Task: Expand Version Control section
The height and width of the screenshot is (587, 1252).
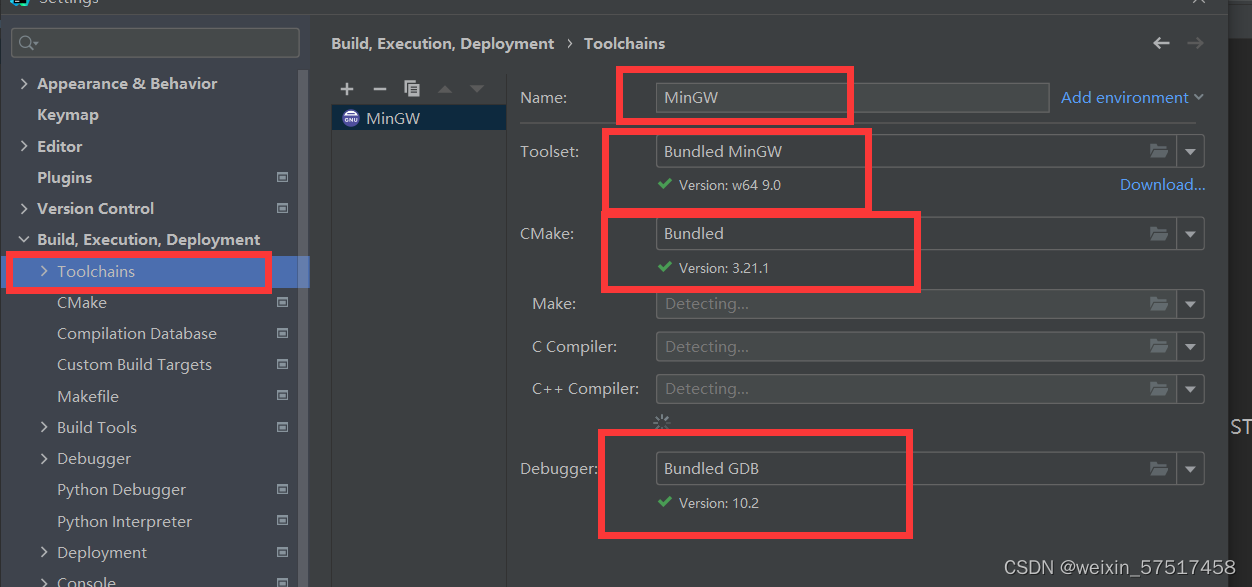Action: [24, 208]
